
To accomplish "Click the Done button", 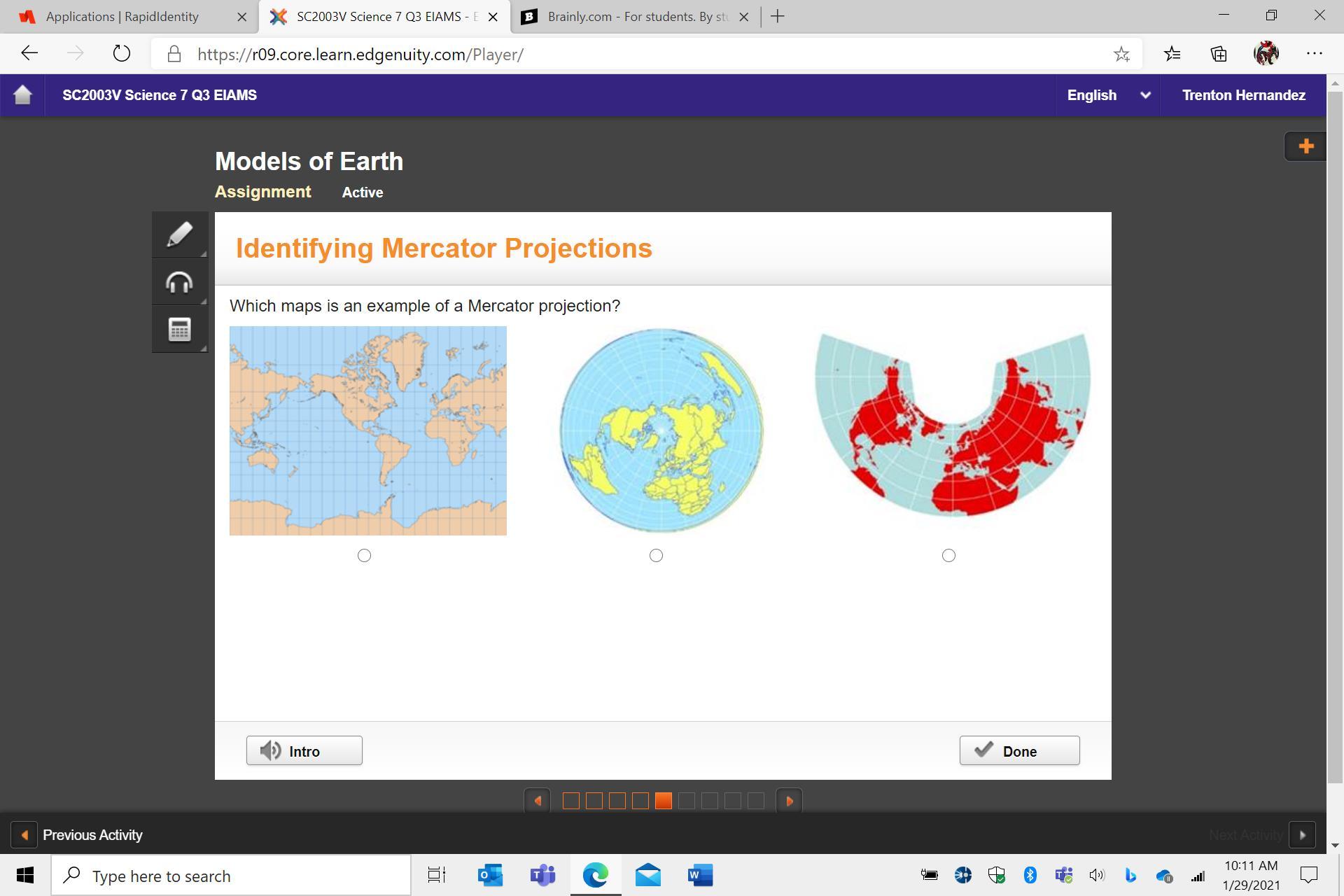I will tap(1019, 750).
